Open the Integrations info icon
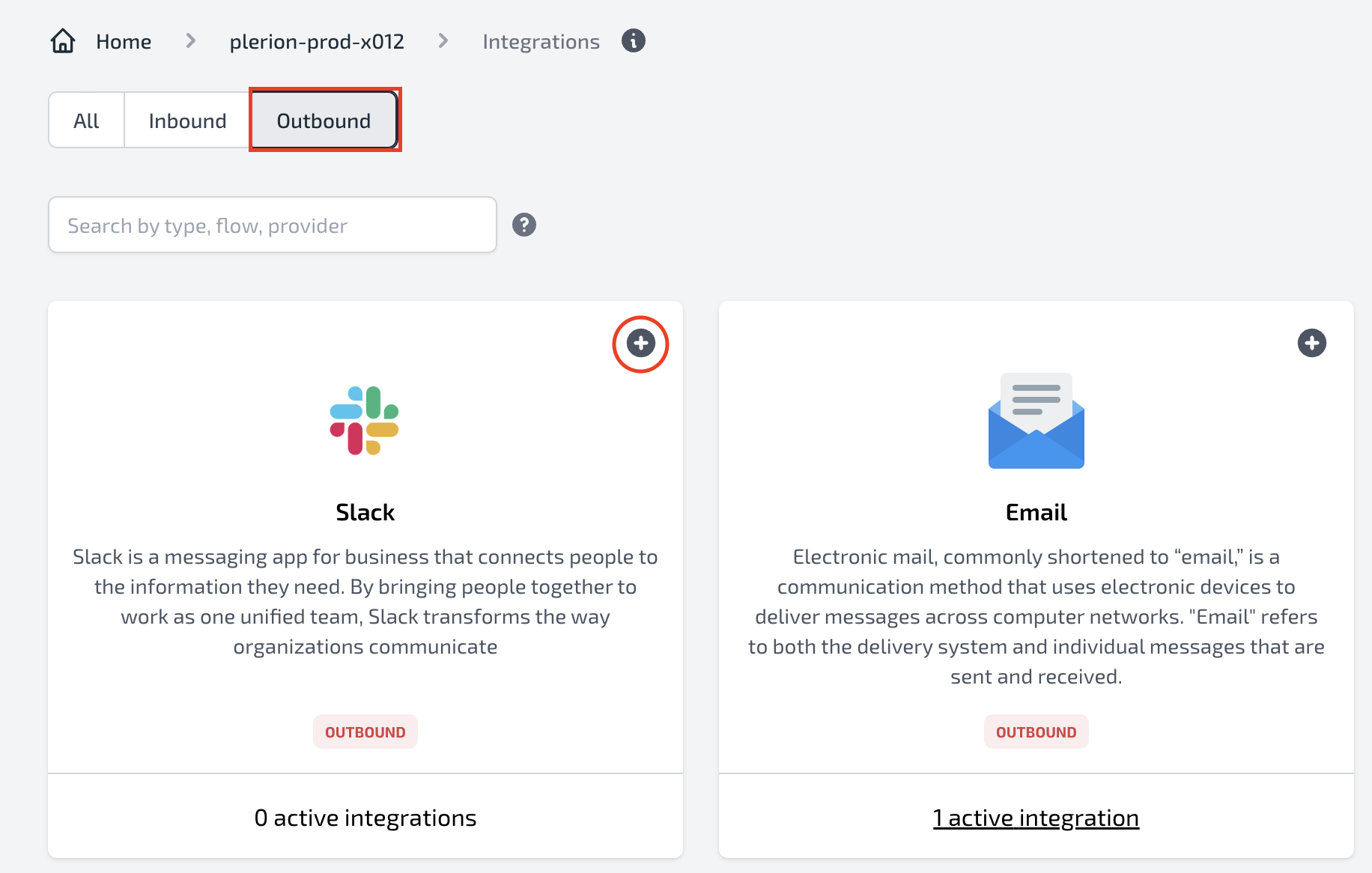 (634, 40)
